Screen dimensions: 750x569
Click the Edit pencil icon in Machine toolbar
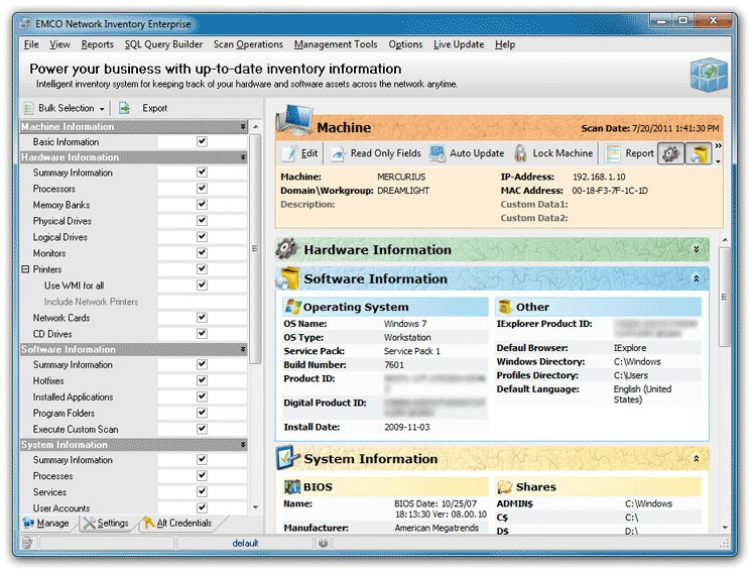[289, 153]
